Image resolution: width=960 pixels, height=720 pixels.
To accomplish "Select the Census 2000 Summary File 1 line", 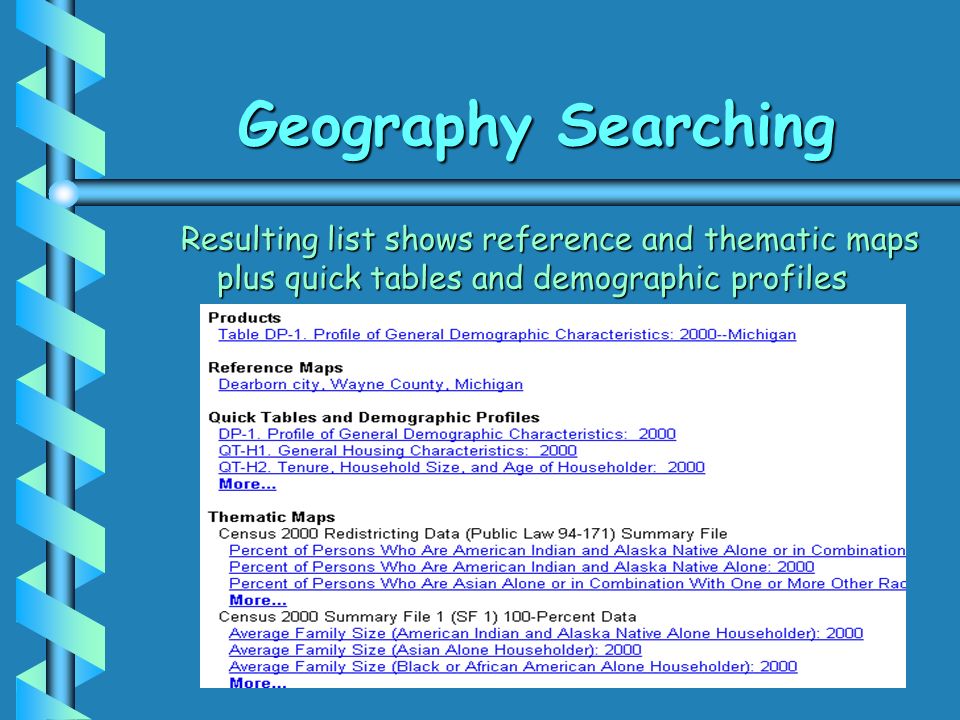I will 427,617.
